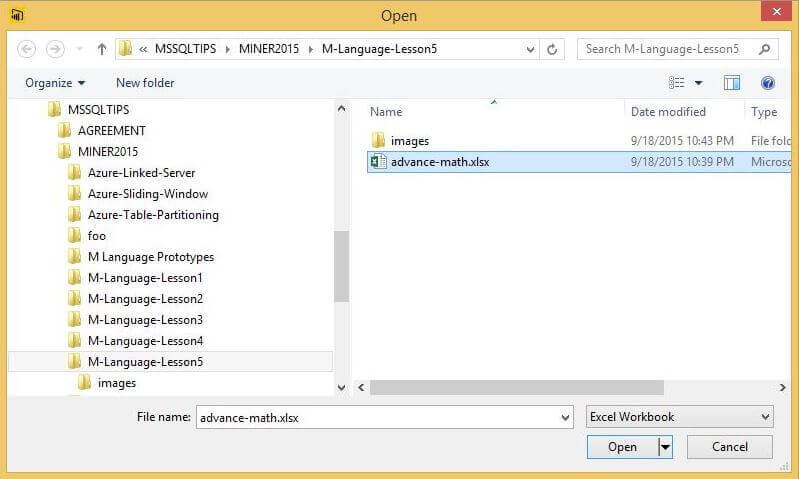
Task: Expand the arrow after MSSQLTIPS breadcrumb
Action: click(227, 49)
